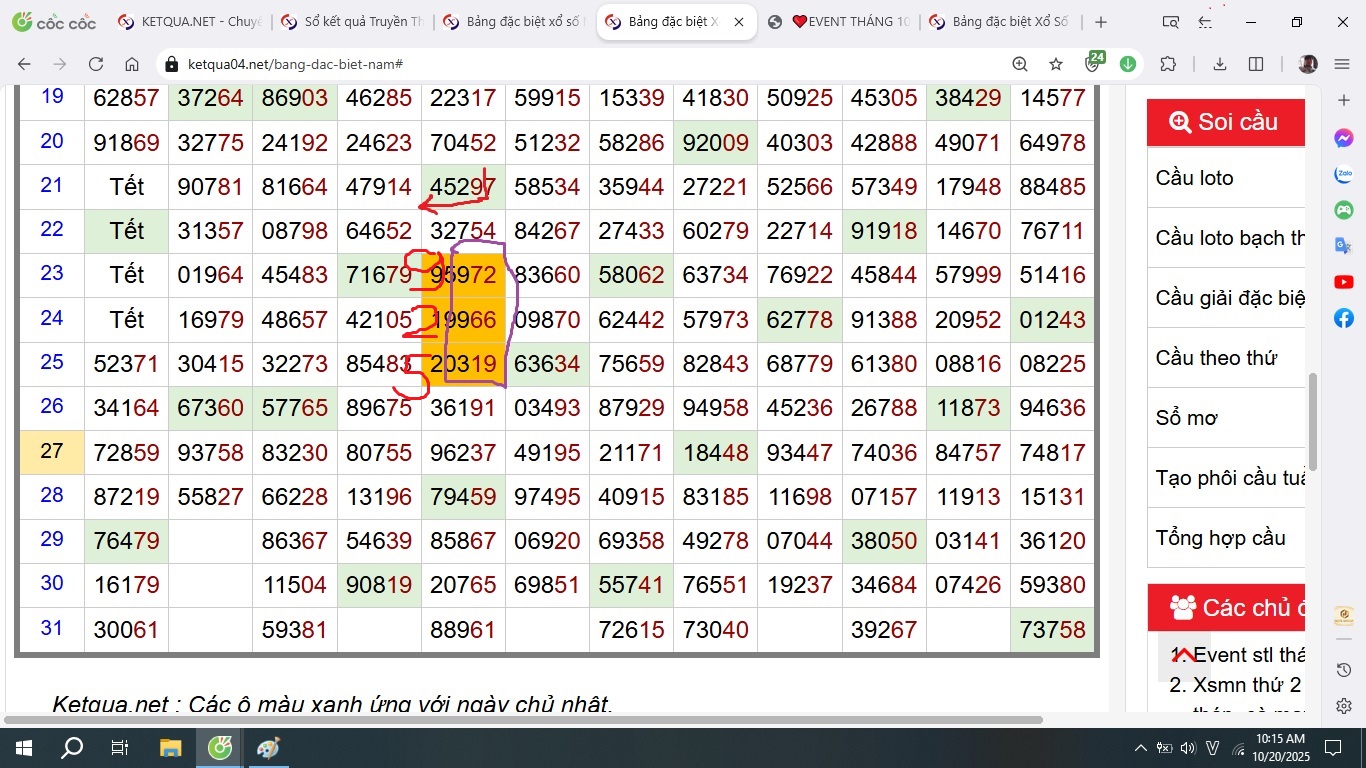Switch to the KETQUA.NET tab
Viewport: 1366px width, 768px height.
(x=190, y=22)
